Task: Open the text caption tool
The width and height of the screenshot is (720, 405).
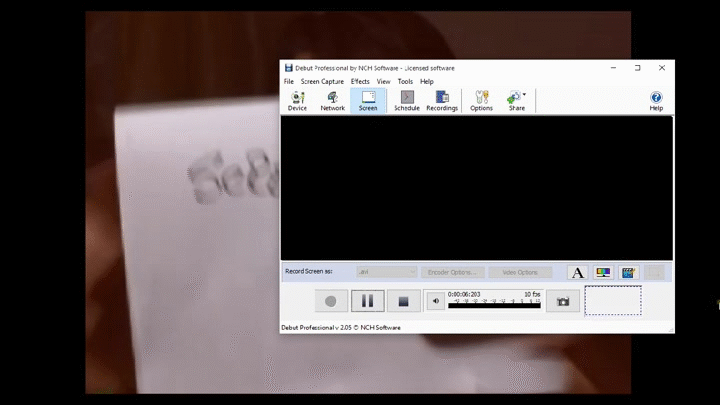Action: click(x=577, y=272)
